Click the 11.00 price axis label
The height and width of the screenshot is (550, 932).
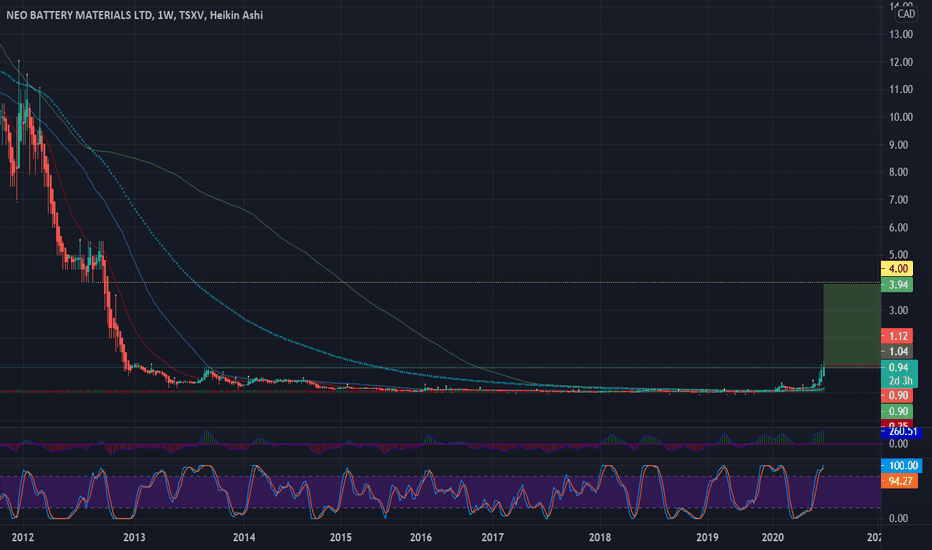pyautogui.click(x=901, y=90)
